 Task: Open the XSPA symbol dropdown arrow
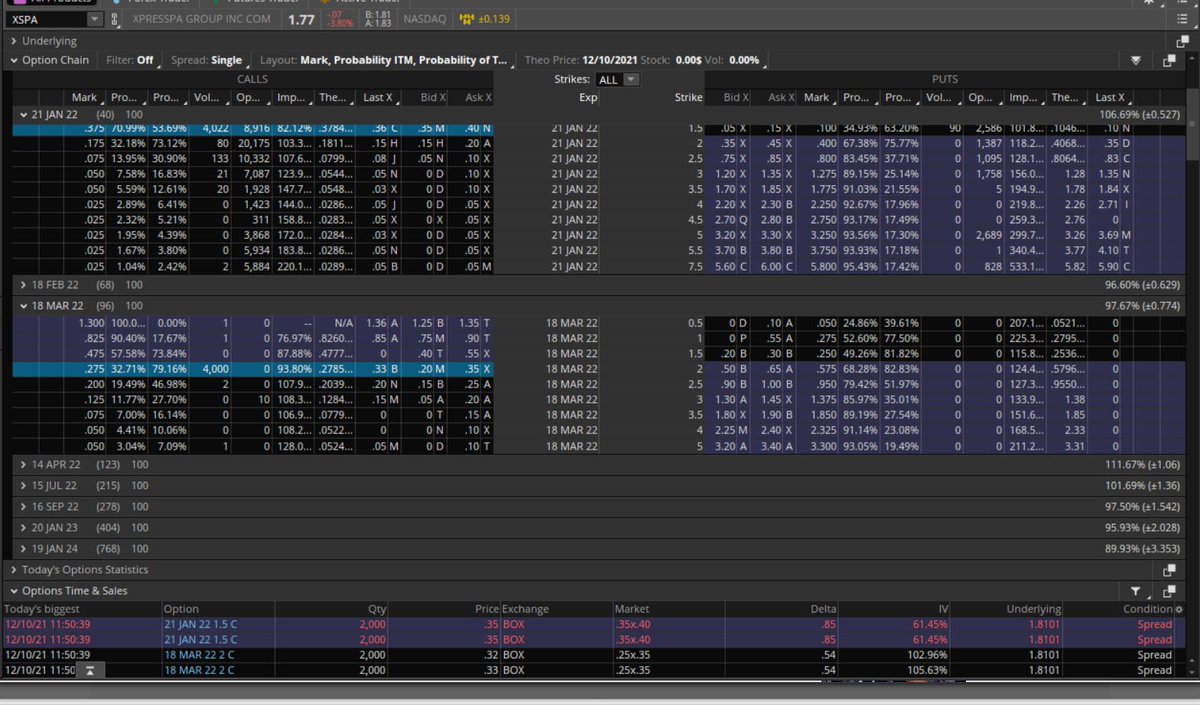[x=94, y=19]
